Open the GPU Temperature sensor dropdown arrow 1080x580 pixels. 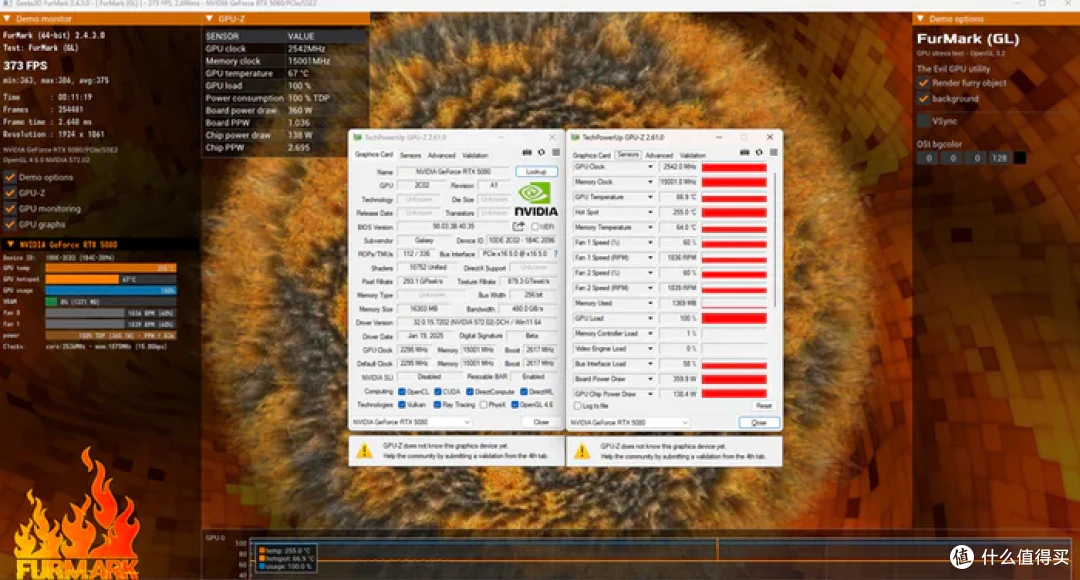pyautogui.click(x=650, y=197)
